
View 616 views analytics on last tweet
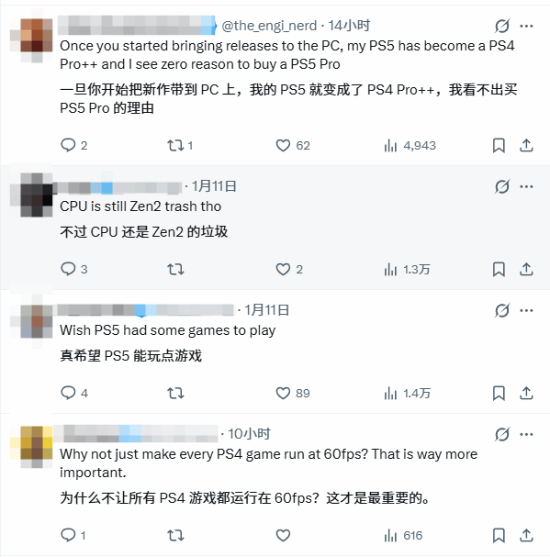tap(403, 535)
